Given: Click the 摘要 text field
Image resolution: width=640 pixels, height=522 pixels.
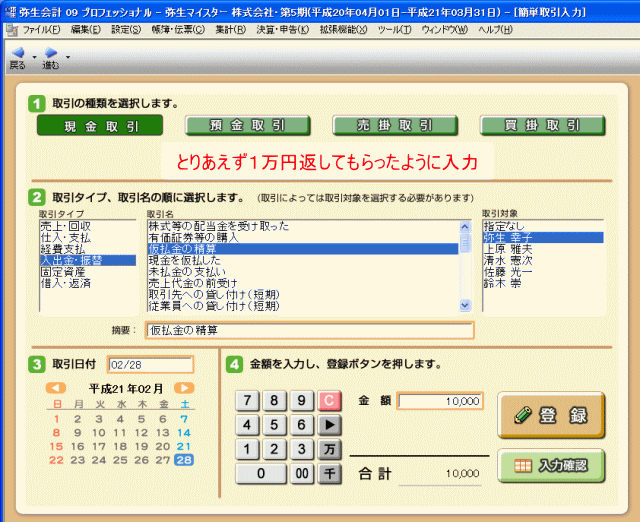Looking at the screenshot, I should [310, 330].
